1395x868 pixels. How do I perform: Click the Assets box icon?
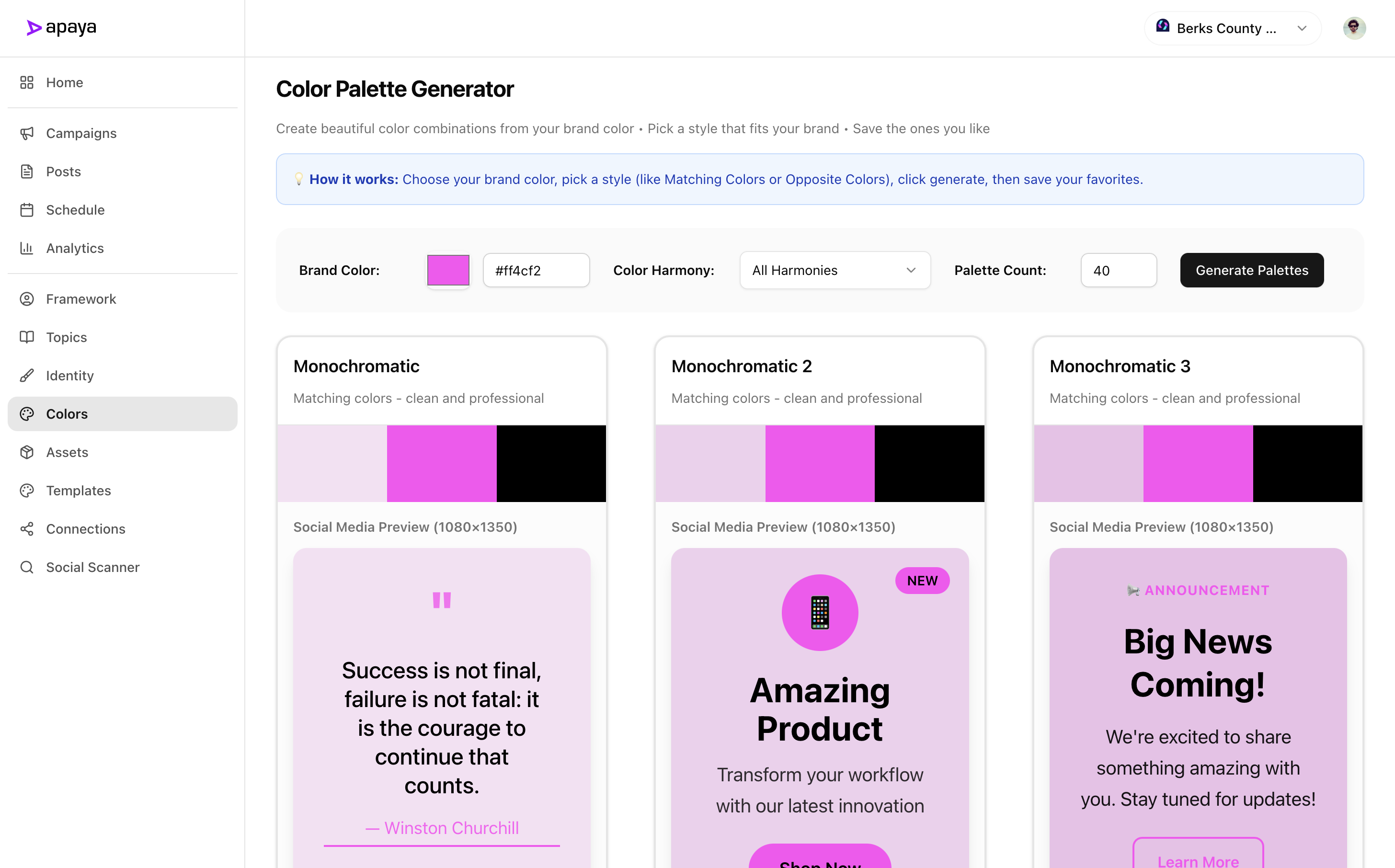click(x=27, y=452)
